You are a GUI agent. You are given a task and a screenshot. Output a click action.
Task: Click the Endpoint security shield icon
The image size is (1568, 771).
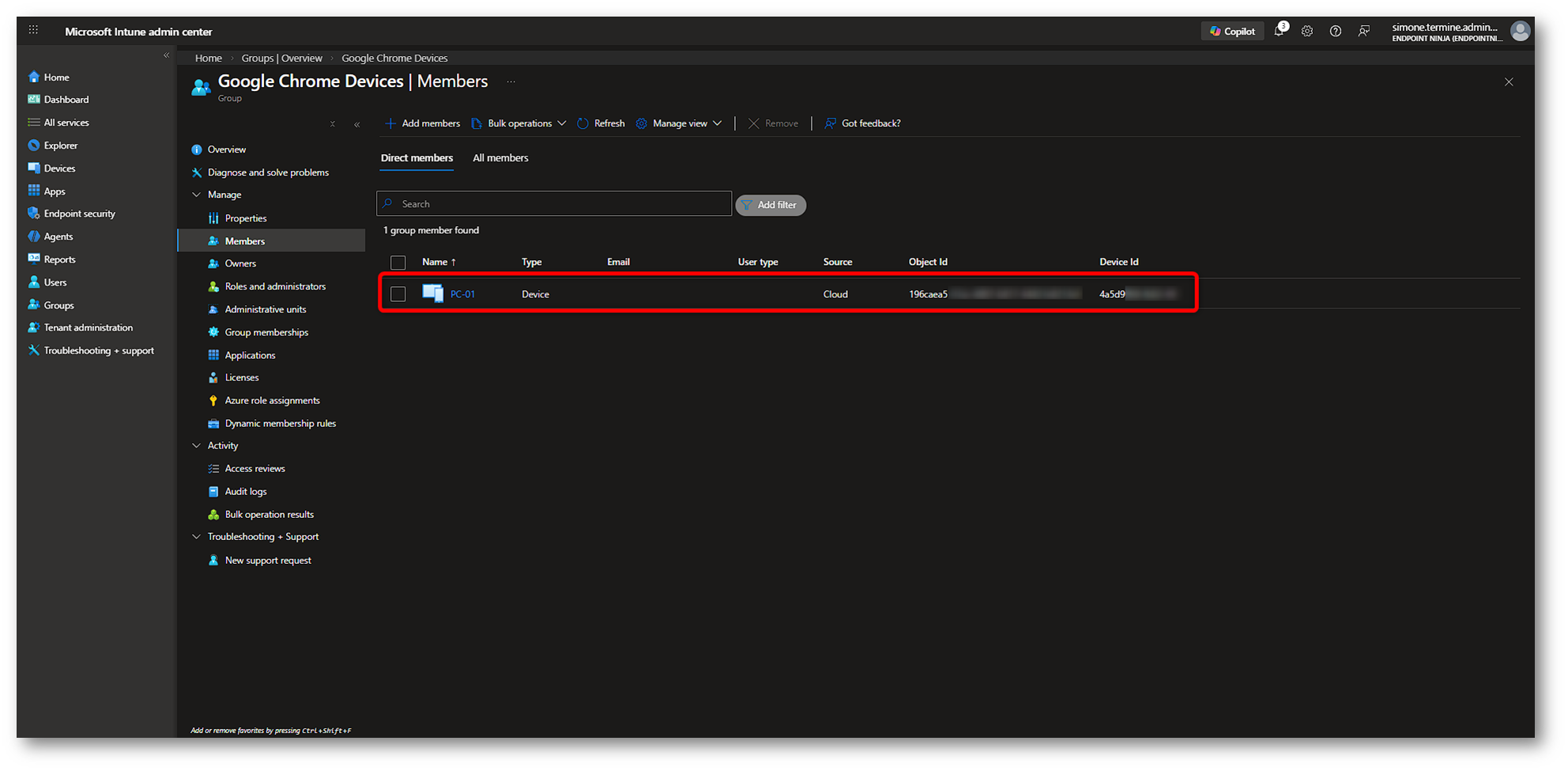(x=34, y=214)
